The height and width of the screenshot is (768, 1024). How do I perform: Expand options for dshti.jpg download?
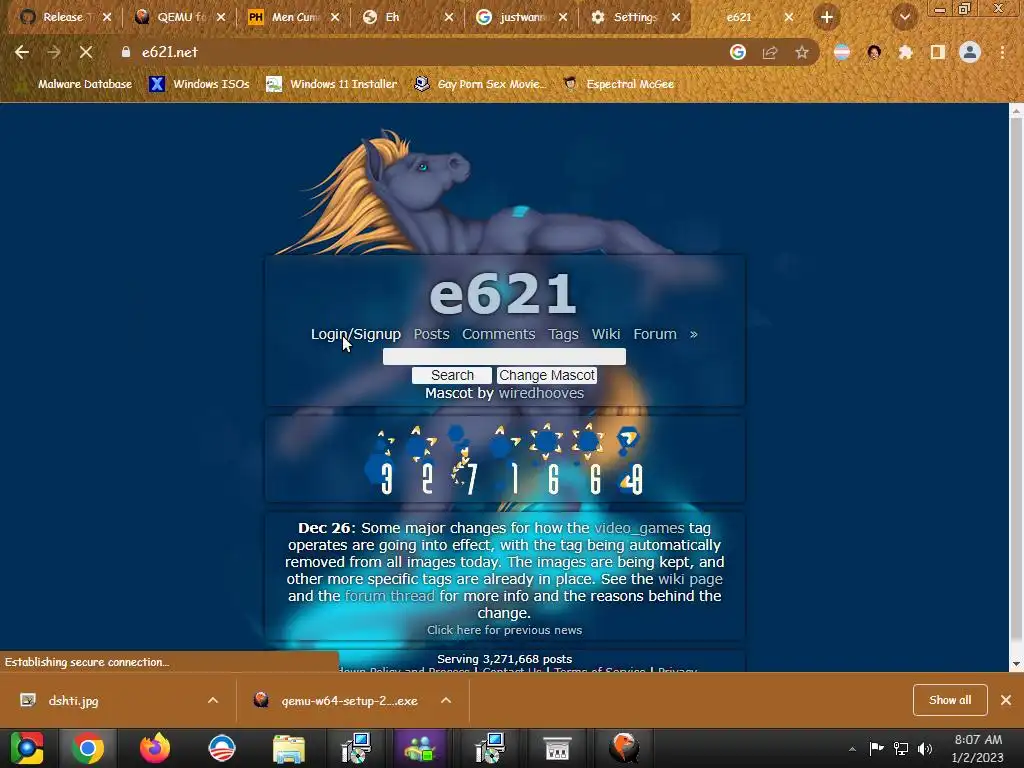(x=213, y=701)
